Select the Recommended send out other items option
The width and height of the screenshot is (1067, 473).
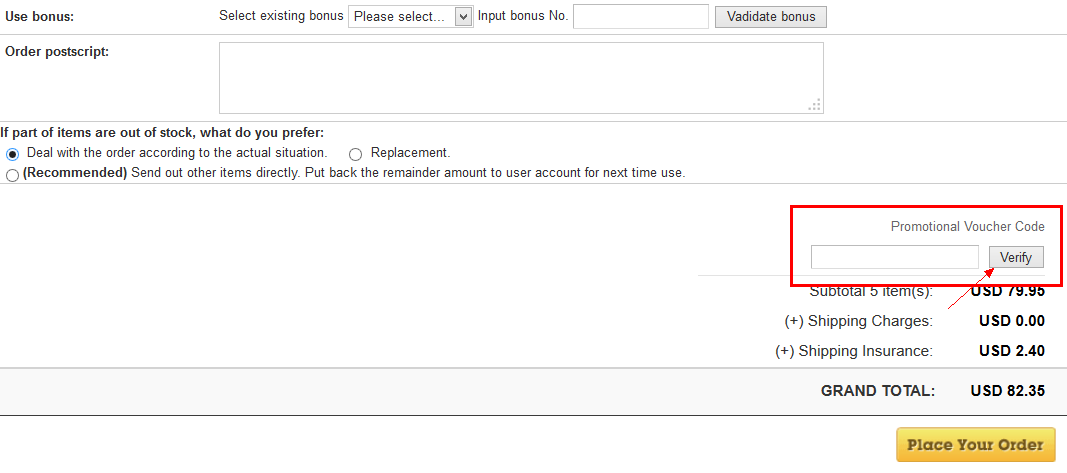(12, 175)
